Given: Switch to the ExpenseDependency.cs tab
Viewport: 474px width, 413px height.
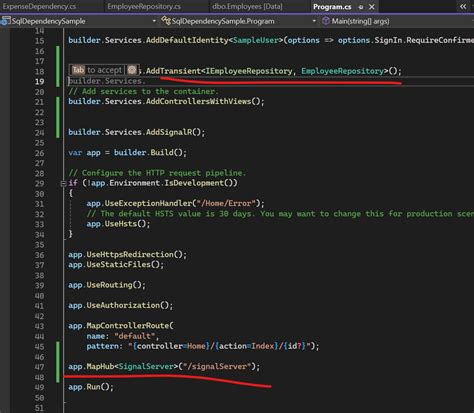Looking at the screenshot, I should 39,6.
